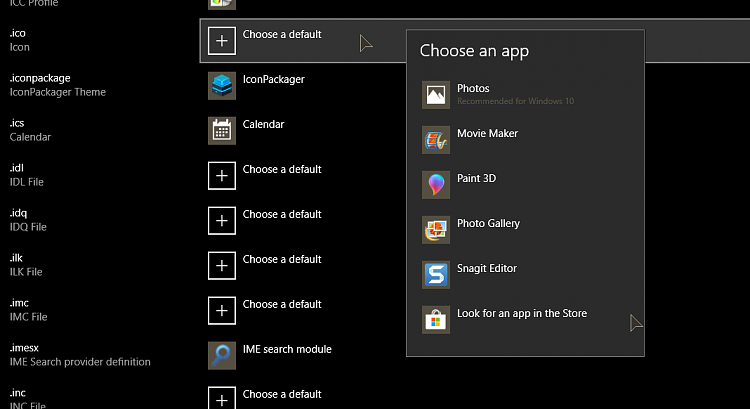Change Calendar default for .ics
Viewport: 750px width, 409px height.
click(263, 124)
